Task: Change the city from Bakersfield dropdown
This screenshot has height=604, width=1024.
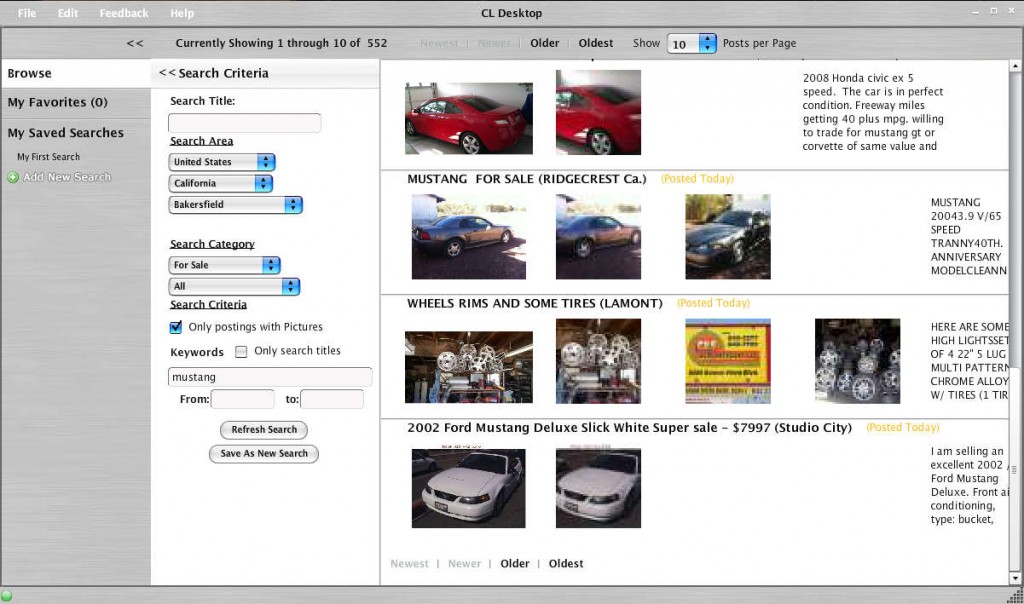Action: point(292,204)
